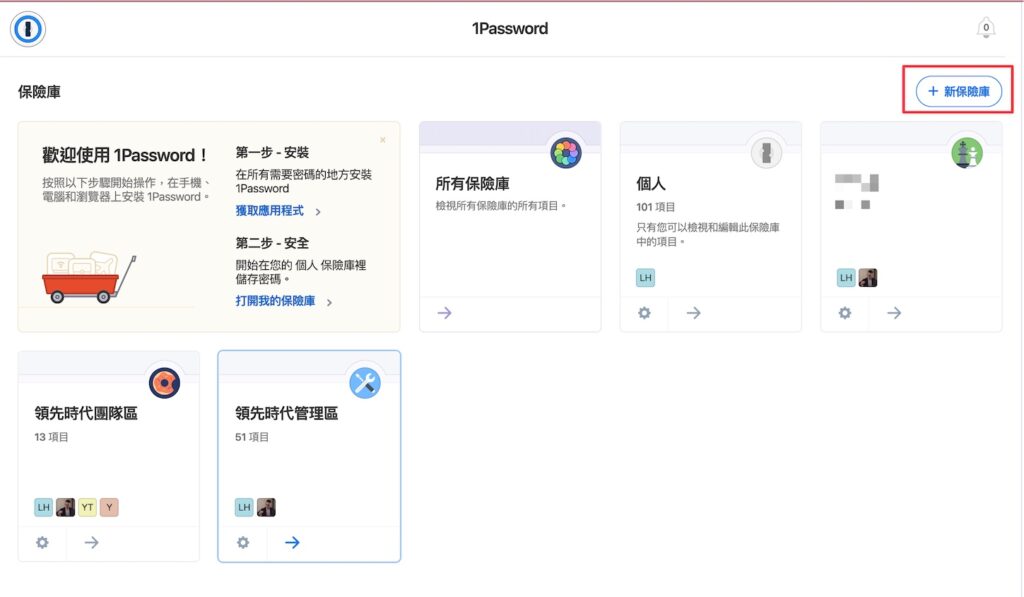Open settings gear of 個人 vault
This screenshot has width=1024, height=597.
coord(645,314)
